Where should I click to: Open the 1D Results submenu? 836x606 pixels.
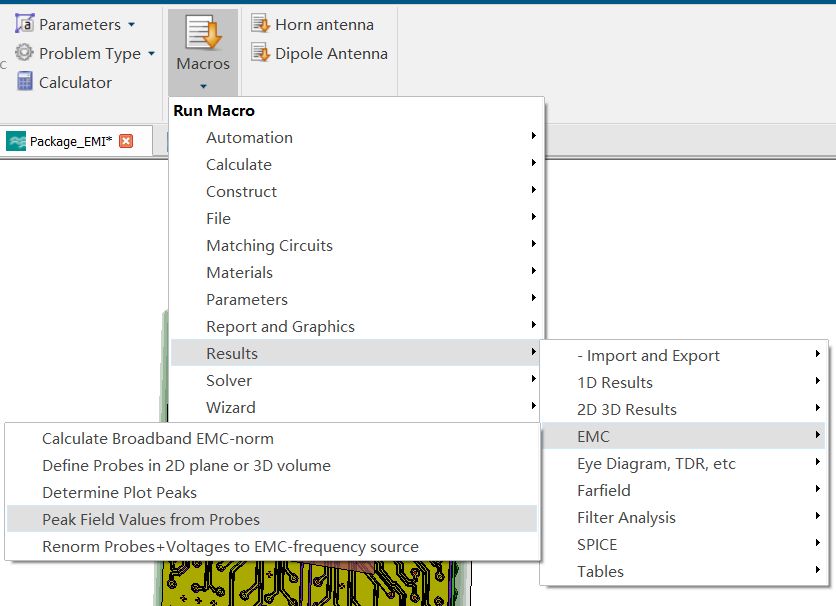(x=684, y=382)
